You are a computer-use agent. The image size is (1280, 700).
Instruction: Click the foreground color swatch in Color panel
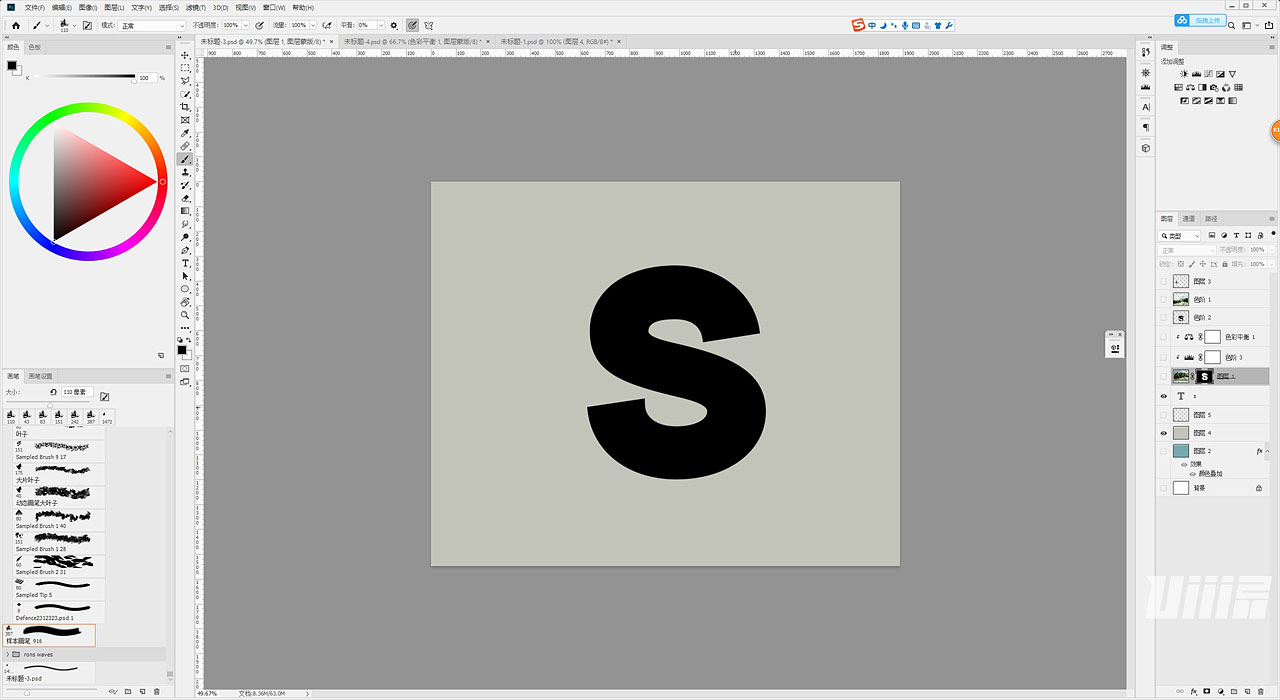(x=12, y=66)
